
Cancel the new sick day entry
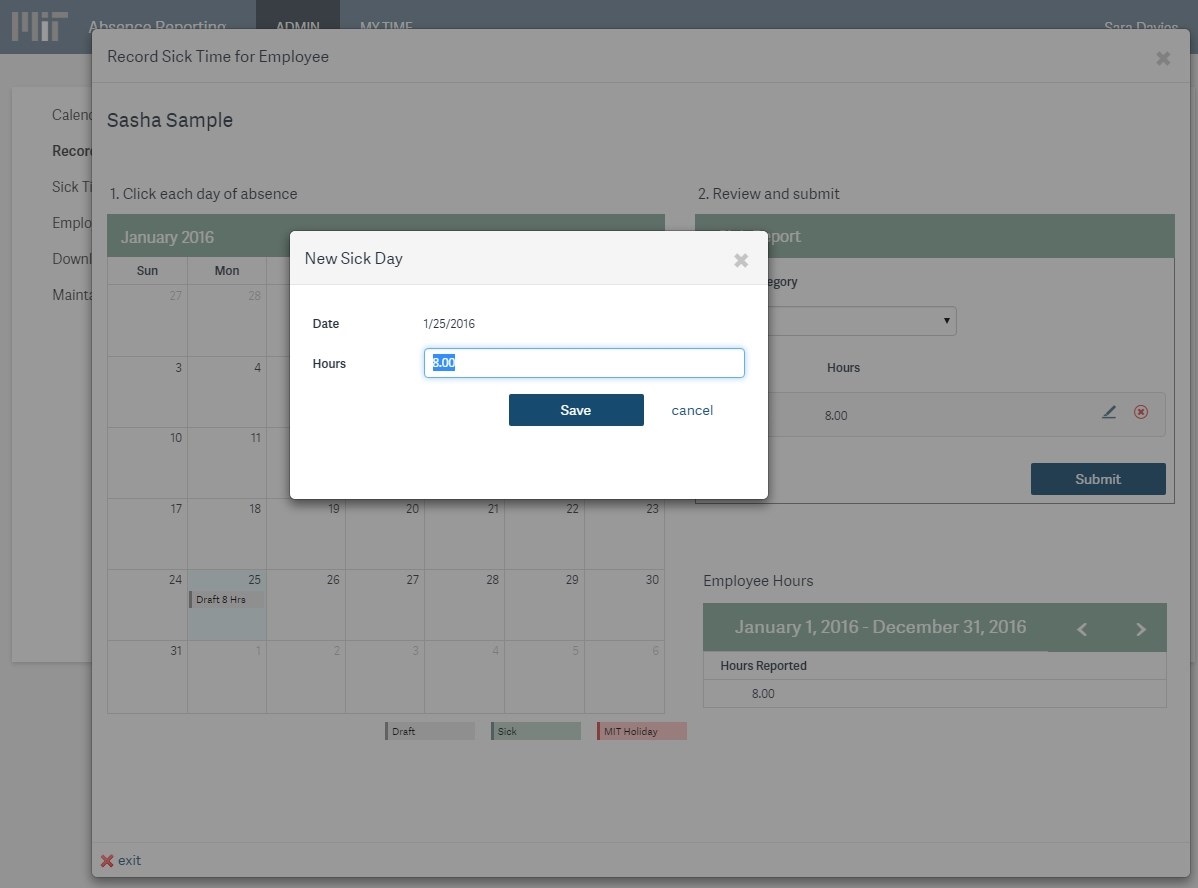point(692,410)
